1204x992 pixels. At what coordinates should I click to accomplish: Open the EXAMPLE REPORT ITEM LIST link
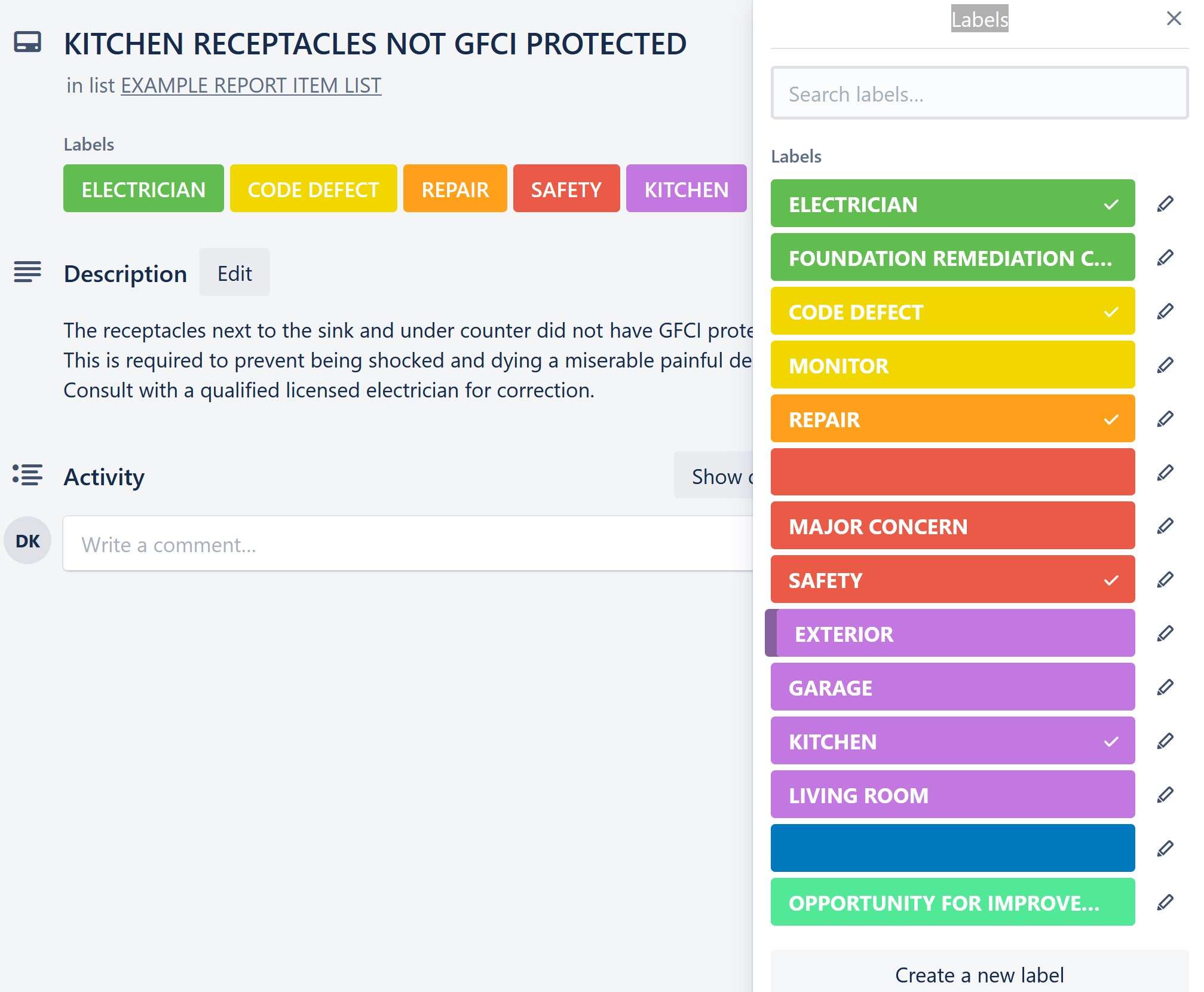tap(251, 86)
